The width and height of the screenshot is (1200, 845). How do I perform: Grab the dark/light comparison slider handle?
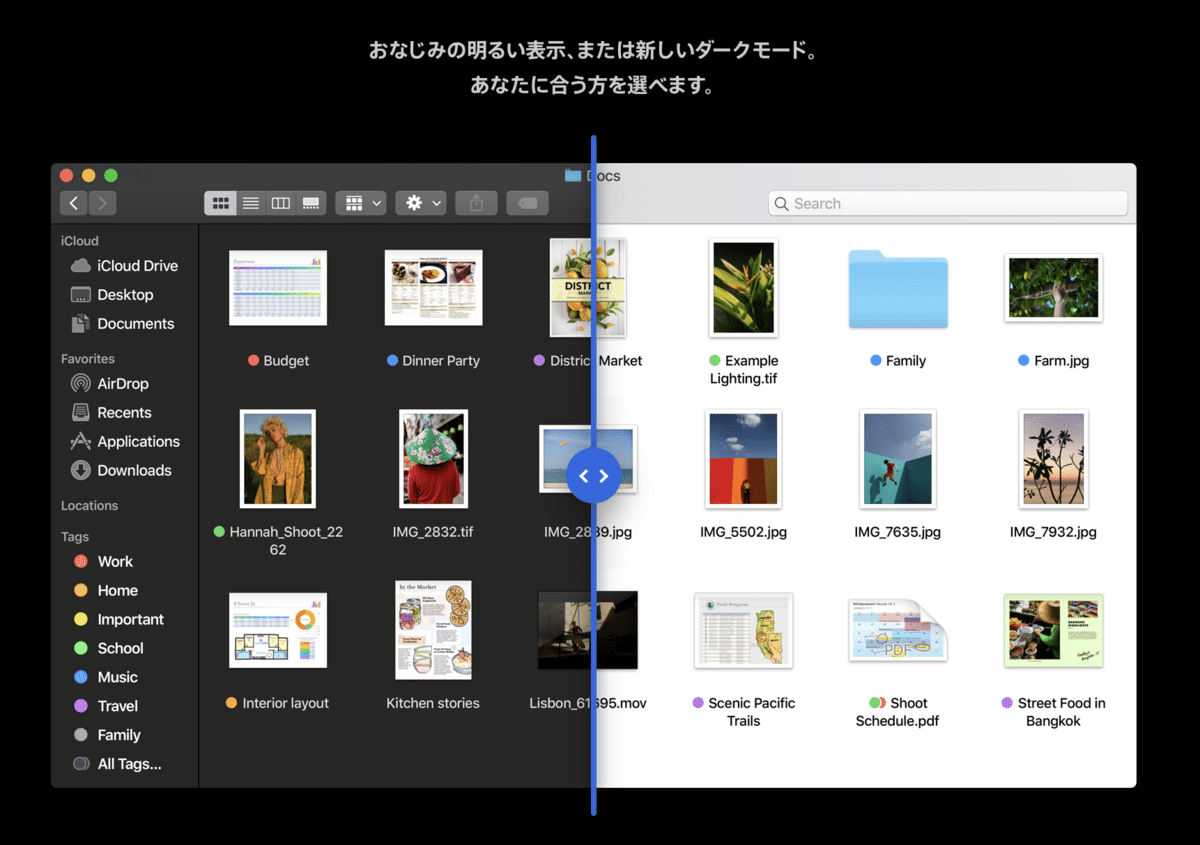point(594,476)
